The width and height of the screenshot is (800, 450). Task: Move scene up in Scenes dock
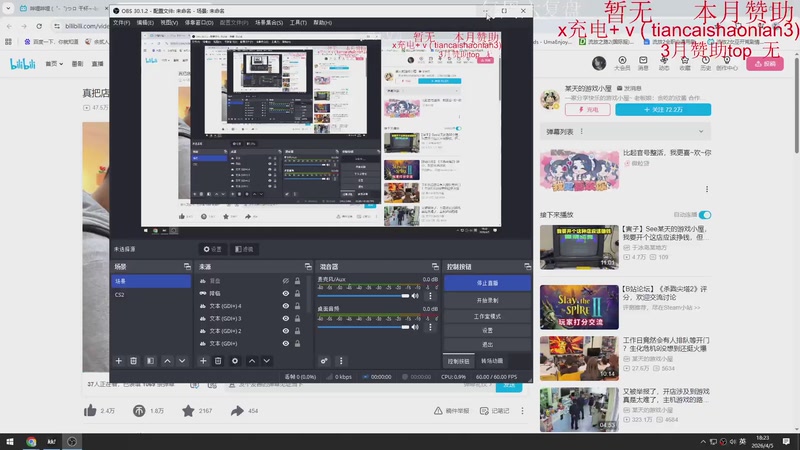(167, 361)
